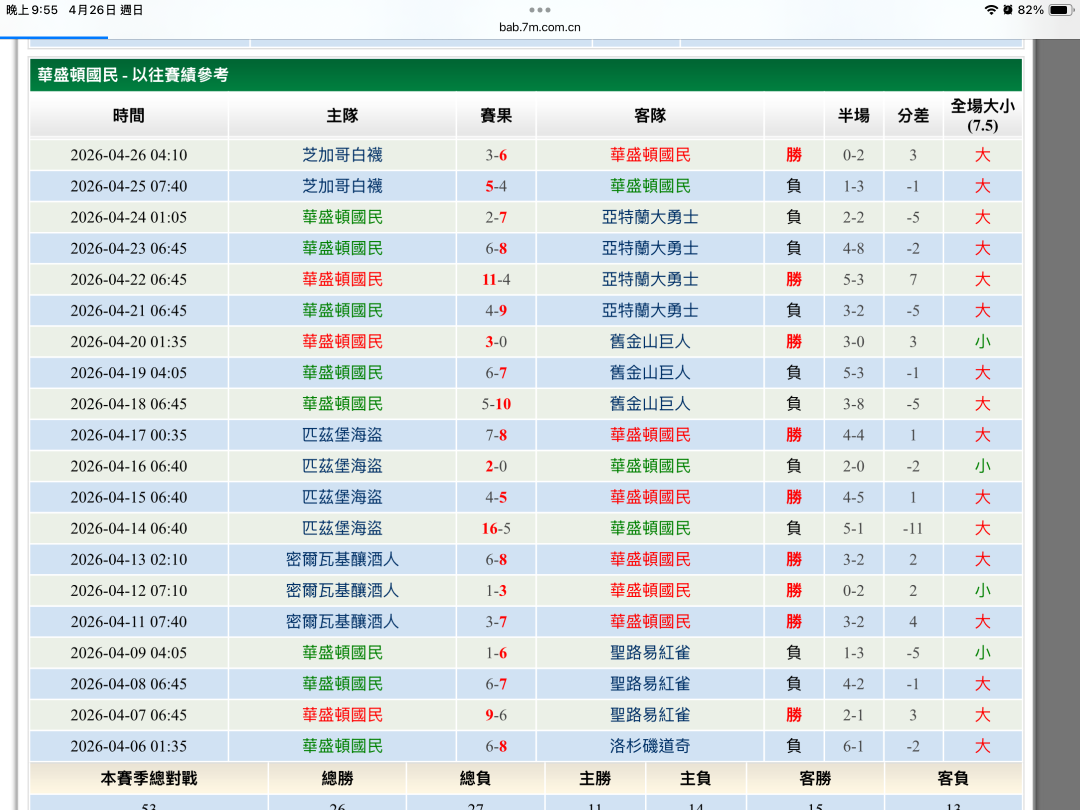
Task: Open 密爾瓦基釀酒人 in the 04-12 07:10 row
Action: pyautogui.click(x=342, y=590)
